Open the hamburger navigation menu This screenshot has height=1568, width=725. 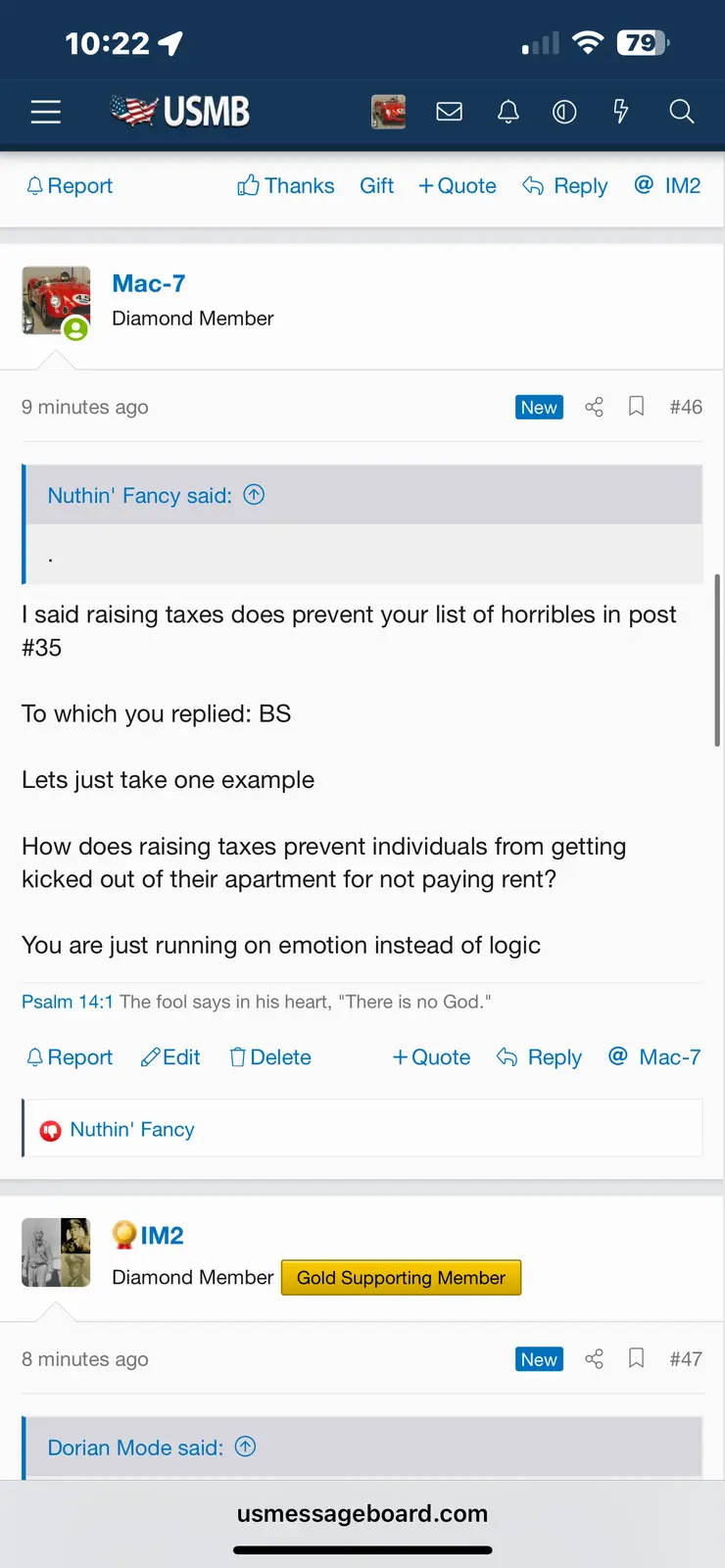[46, 112]
